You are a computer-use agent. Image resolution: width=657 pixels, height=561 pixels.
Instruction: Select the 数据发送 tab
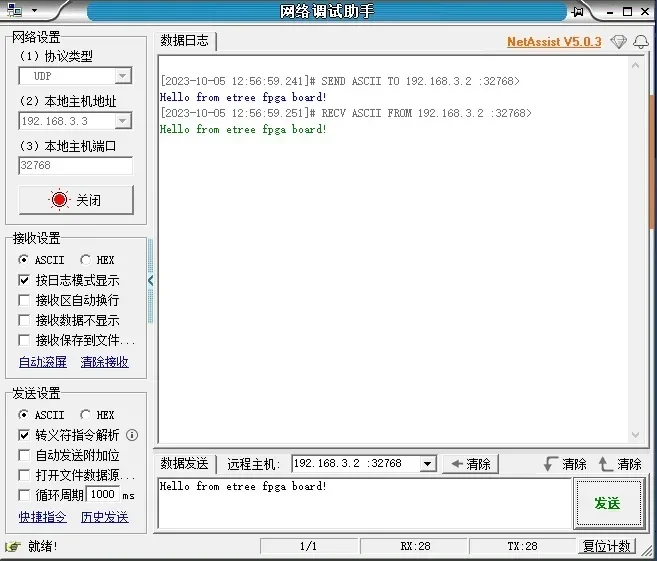185,464
